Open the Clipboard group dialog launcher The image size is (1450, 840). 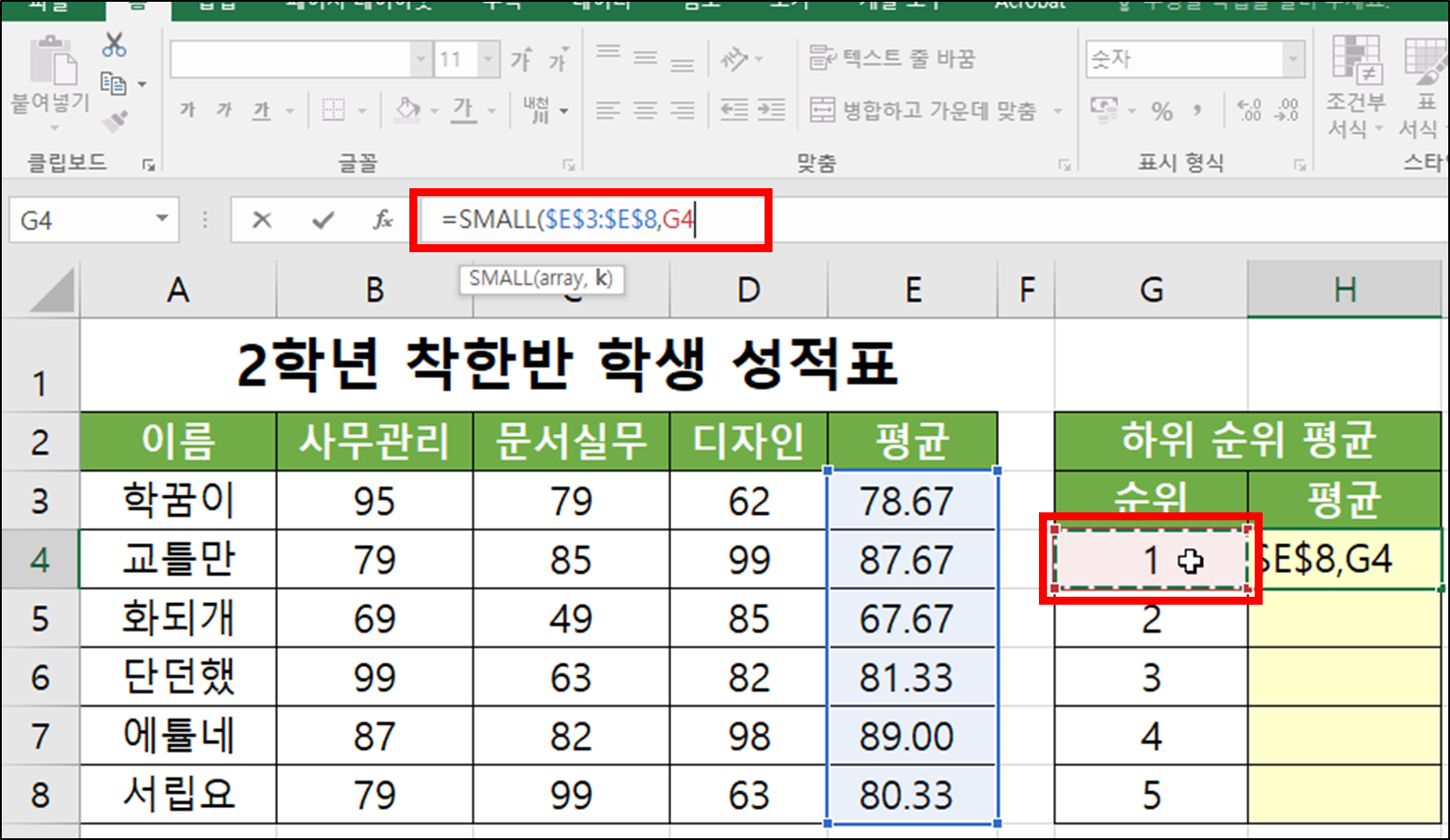[x=149, y=164]
